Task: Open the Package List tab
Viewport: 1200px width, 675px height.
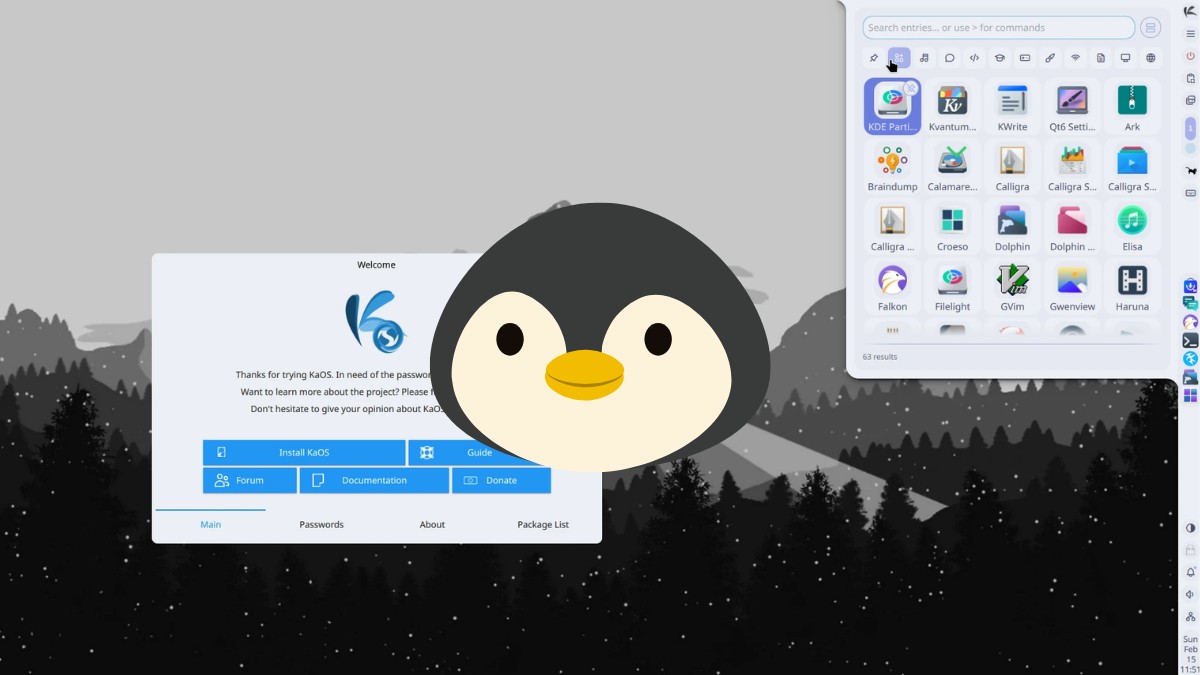Action: point(542,524)
